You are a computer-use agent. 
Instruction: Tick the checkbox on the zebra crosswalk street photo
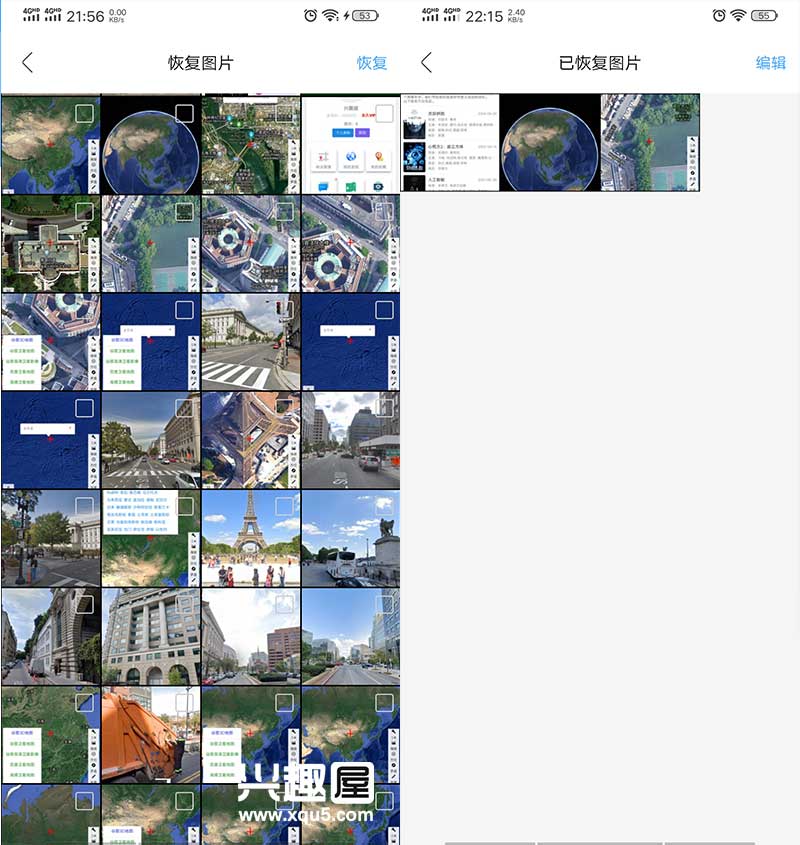284,310
